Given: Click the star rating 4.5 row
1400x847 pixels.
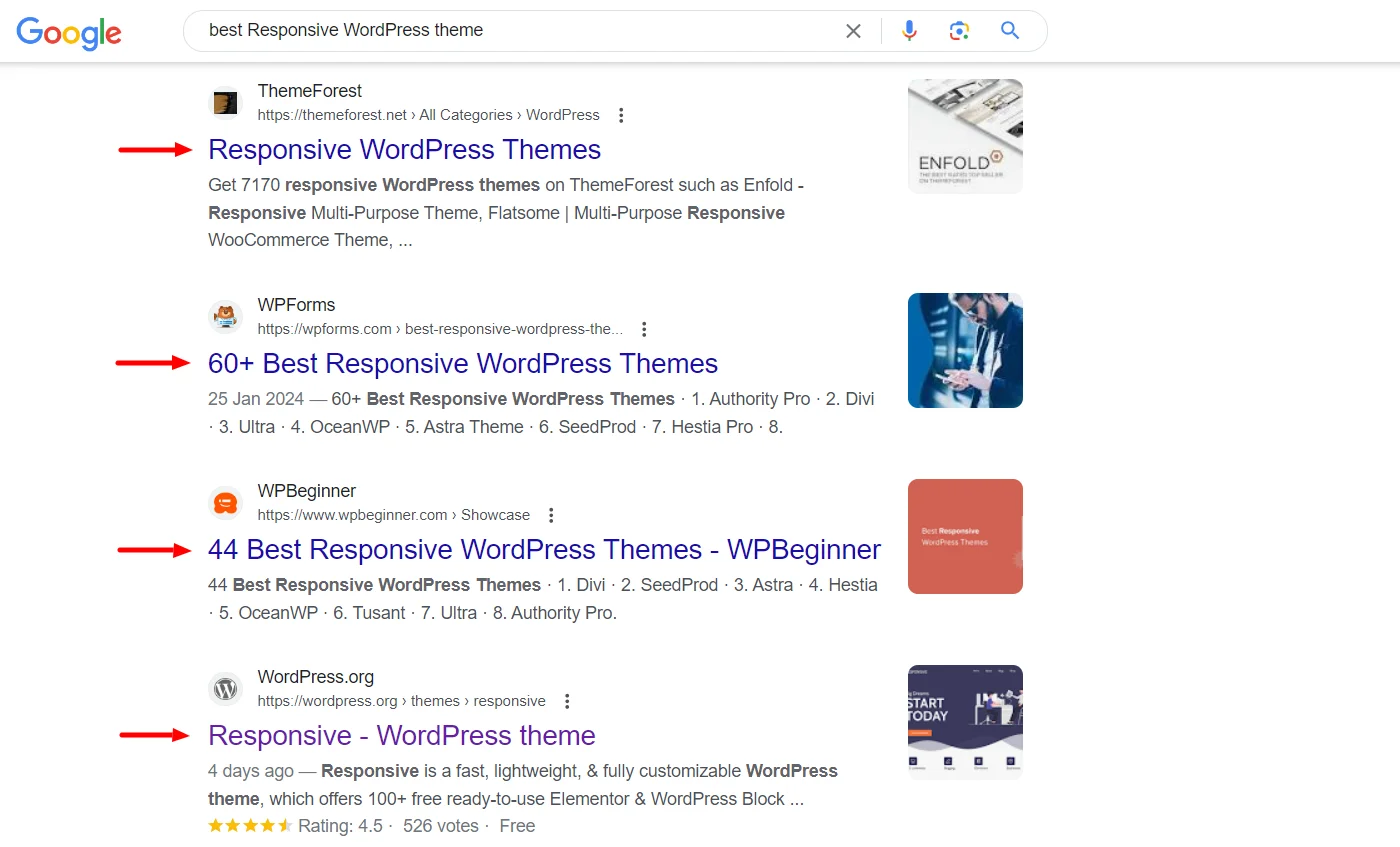Looking at the screenshot, I should pos(371,826).
